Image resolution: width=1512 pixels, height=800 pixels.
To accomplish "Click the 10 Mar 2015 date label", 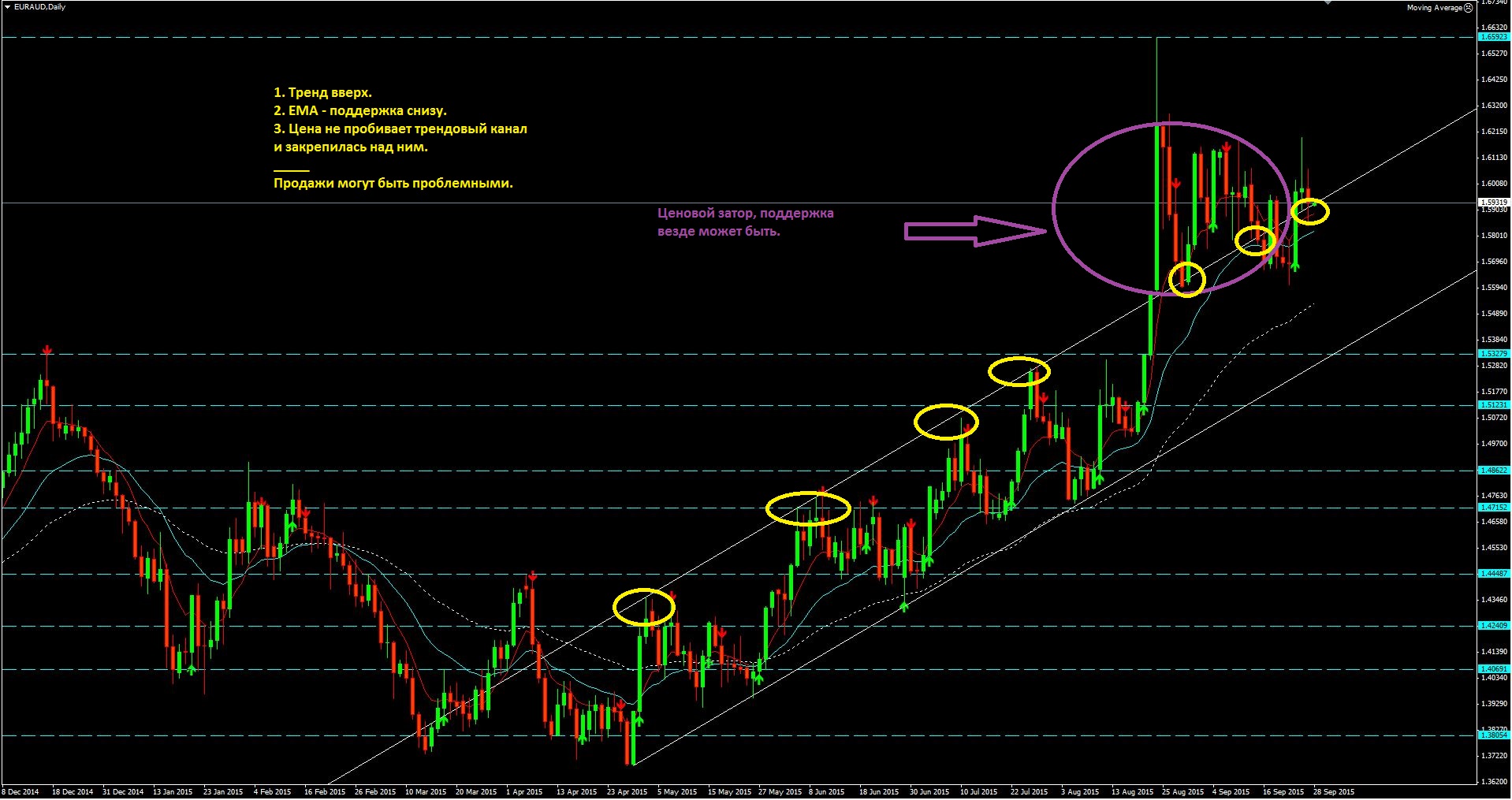I will tap(426, 792).
